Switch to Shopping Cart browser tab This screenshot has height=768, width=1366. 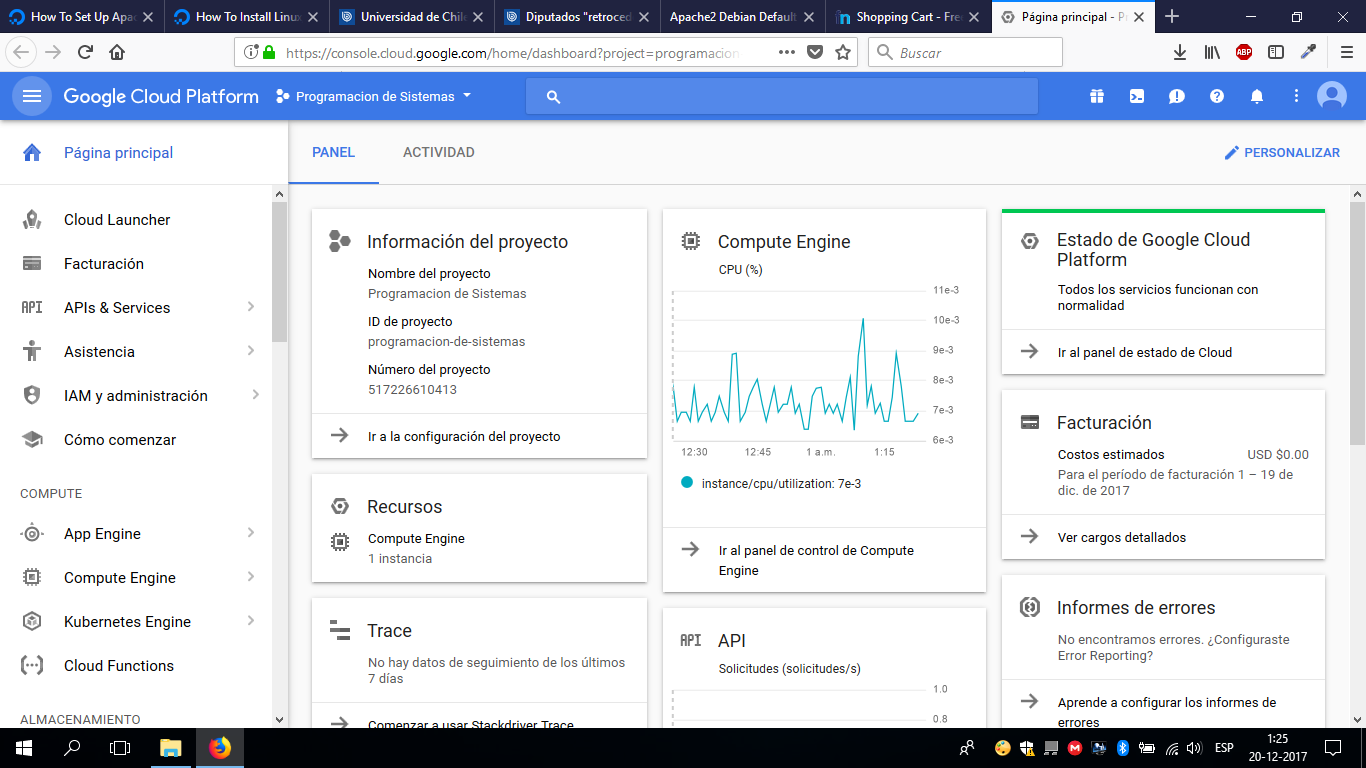908,17
